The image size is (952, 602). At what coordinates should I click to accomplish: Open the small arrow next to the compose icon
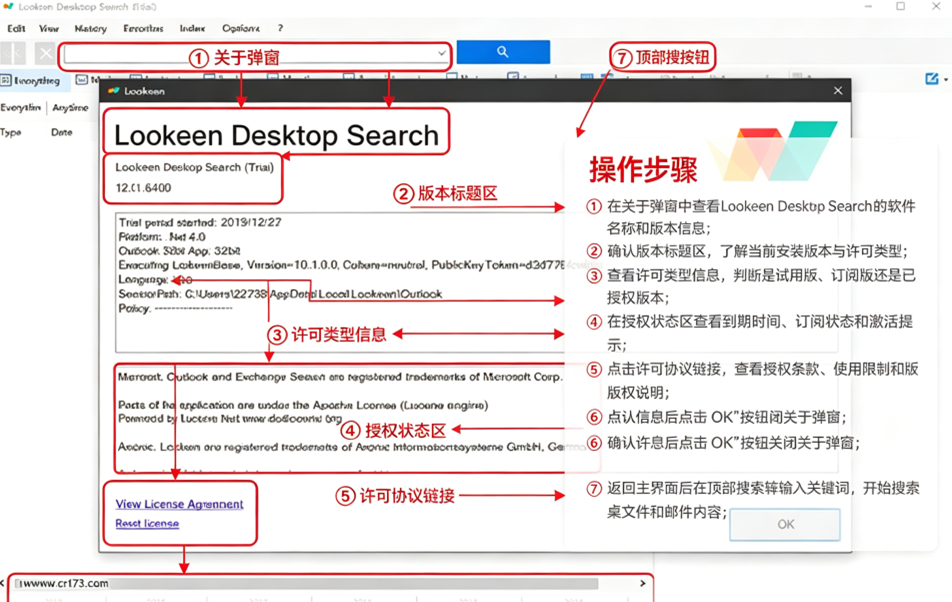click(946, 80)
